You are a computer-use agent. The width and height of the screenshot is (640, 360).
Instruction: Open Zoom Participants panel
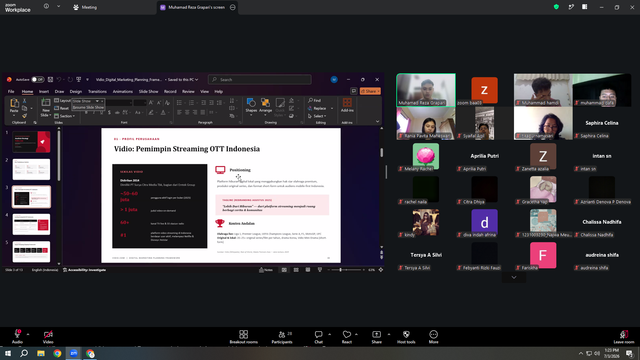coord(282,337)
